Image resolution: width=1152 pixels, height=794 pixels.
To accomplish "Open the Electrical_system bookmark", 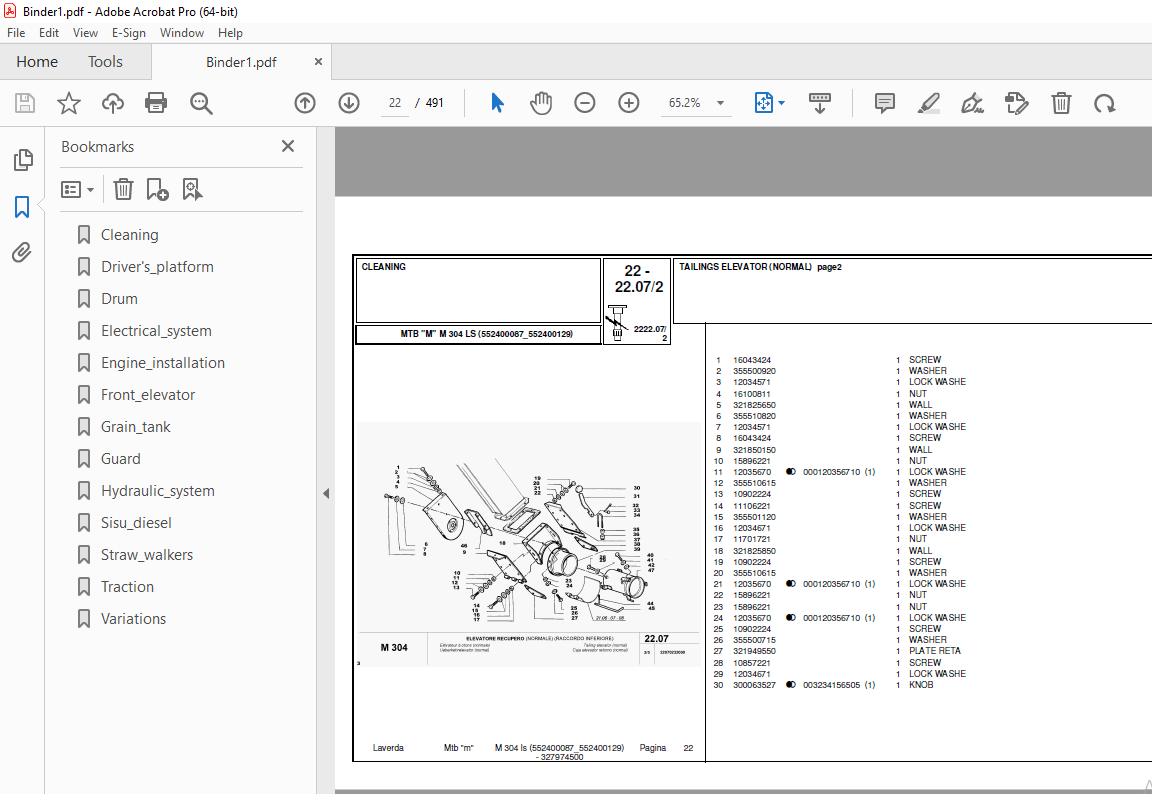I will (x=156, y=331).
